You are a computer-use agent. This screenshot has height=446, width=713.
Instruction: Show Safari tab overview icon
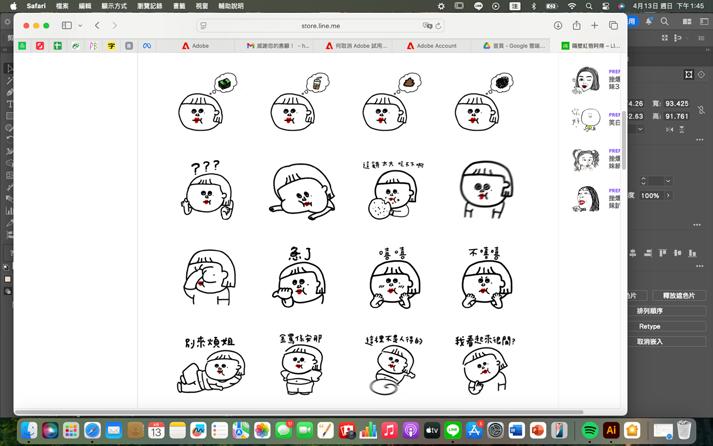click(613, 25)
